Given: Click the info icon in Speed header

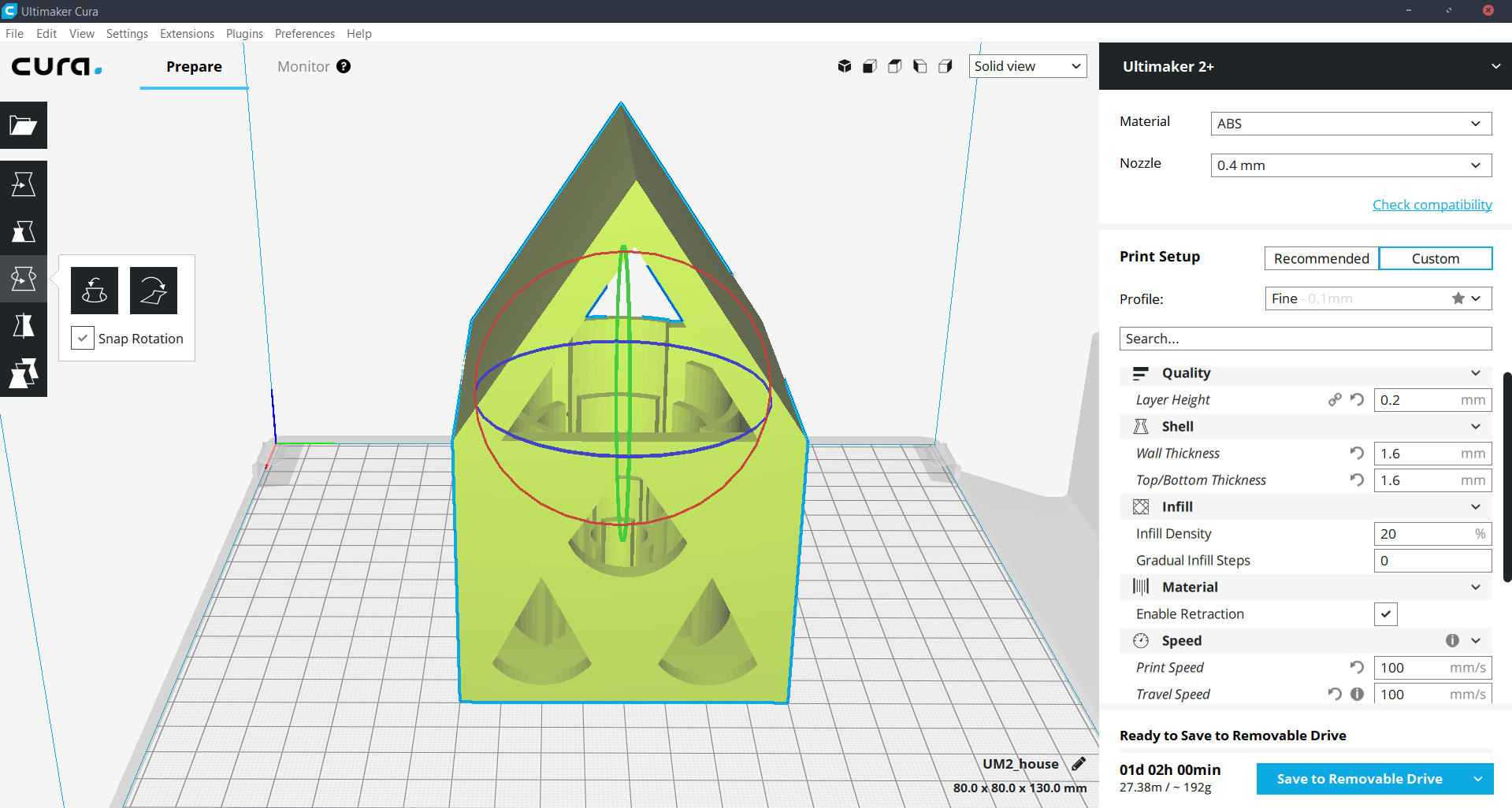Looking at the screenshot, I should click(x=1452, y=641).
